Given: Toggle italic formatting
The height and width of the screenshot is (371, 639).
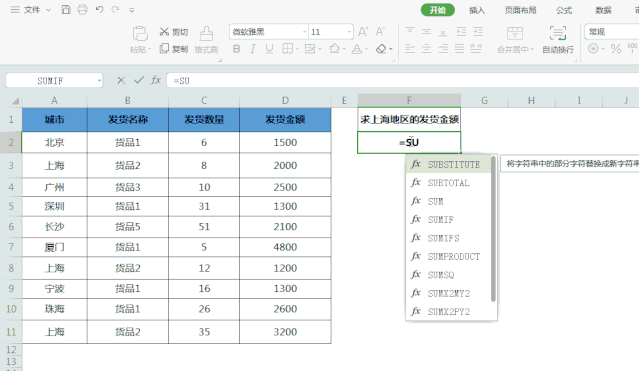Looking at the screenshot, I should (x=253, y=49).
